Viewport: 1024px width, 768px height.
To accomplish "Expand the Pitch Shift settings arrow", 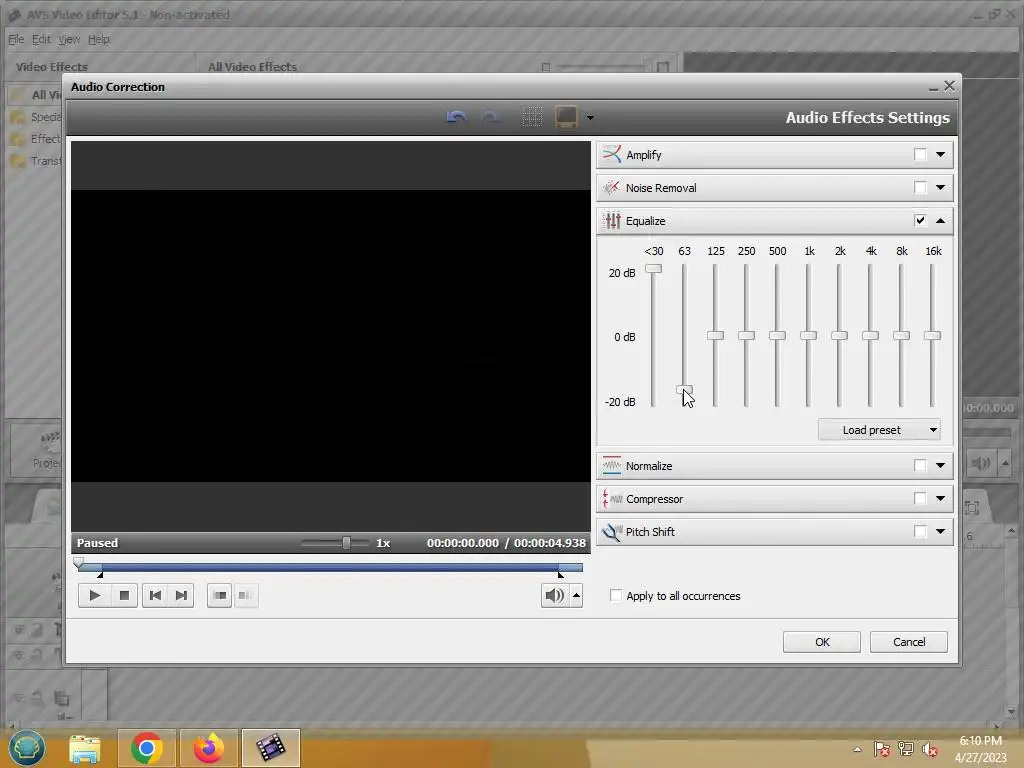I will click(940, 532).
